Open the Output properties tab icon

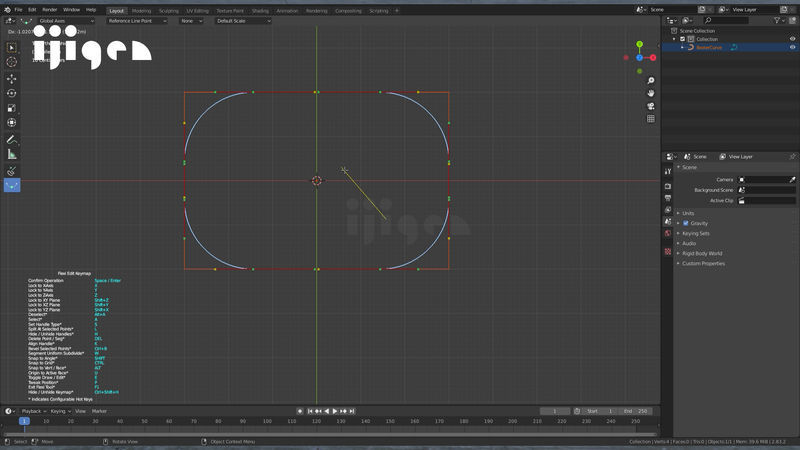668,198
